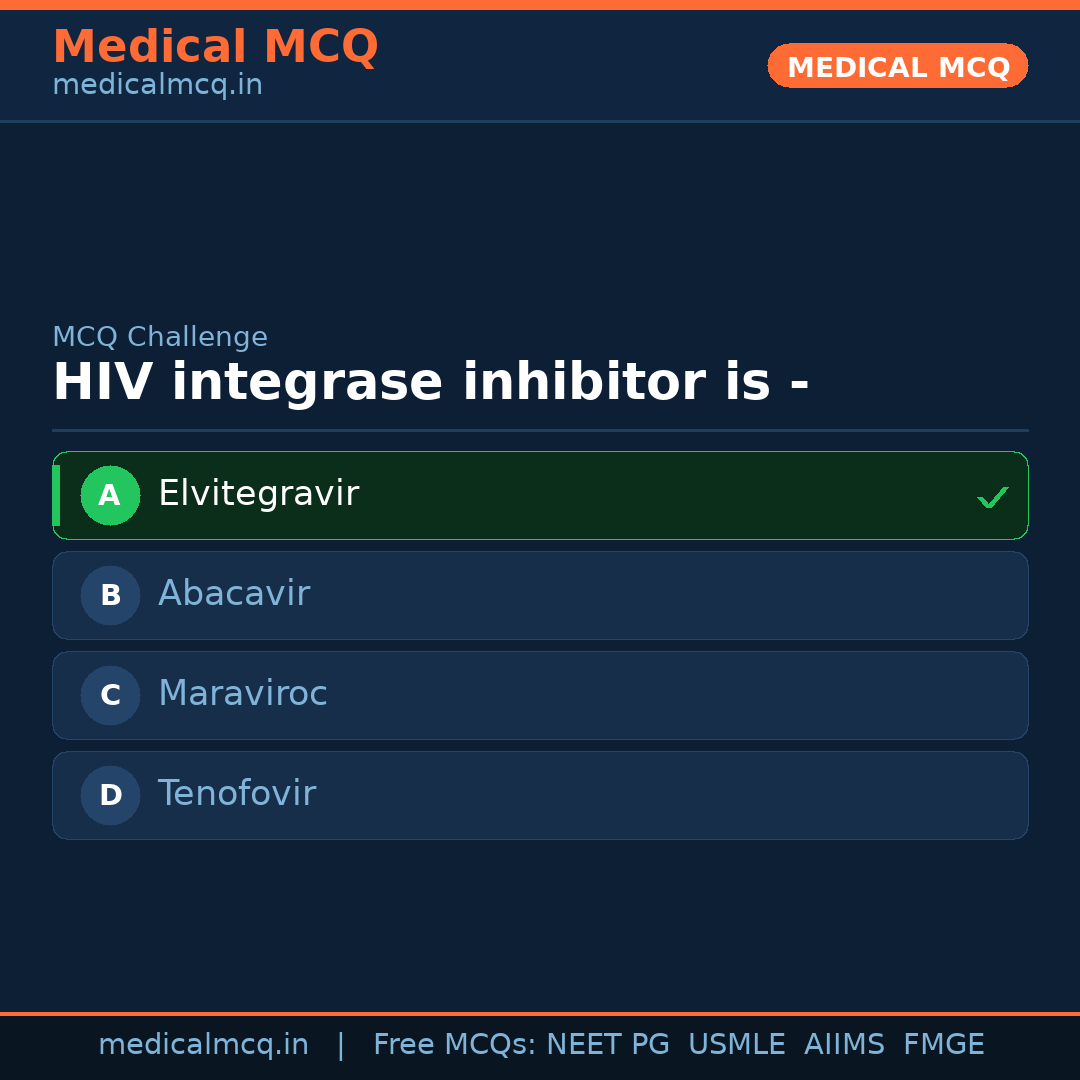Click the Medical MCQ header title
1080x1080 pixels.
pos(215,47)
